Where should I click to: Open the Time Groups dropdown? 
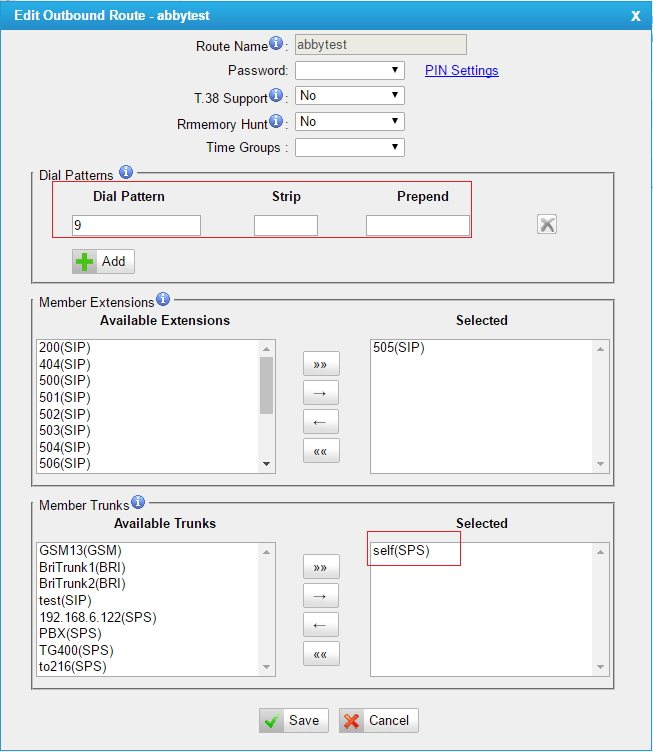click(x=350, y=147)
